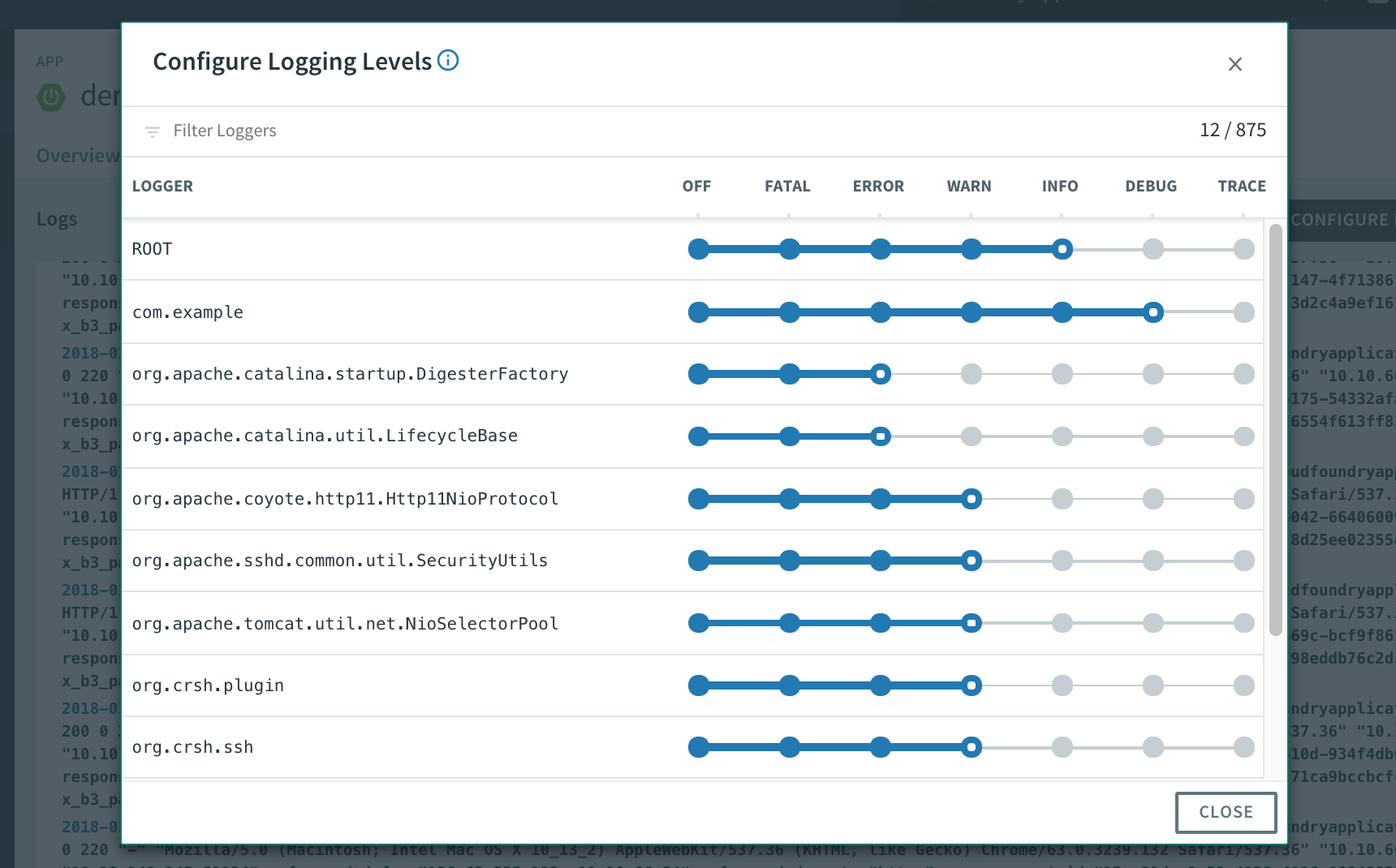Click the LOGGER column header

[x=162, y=186]
